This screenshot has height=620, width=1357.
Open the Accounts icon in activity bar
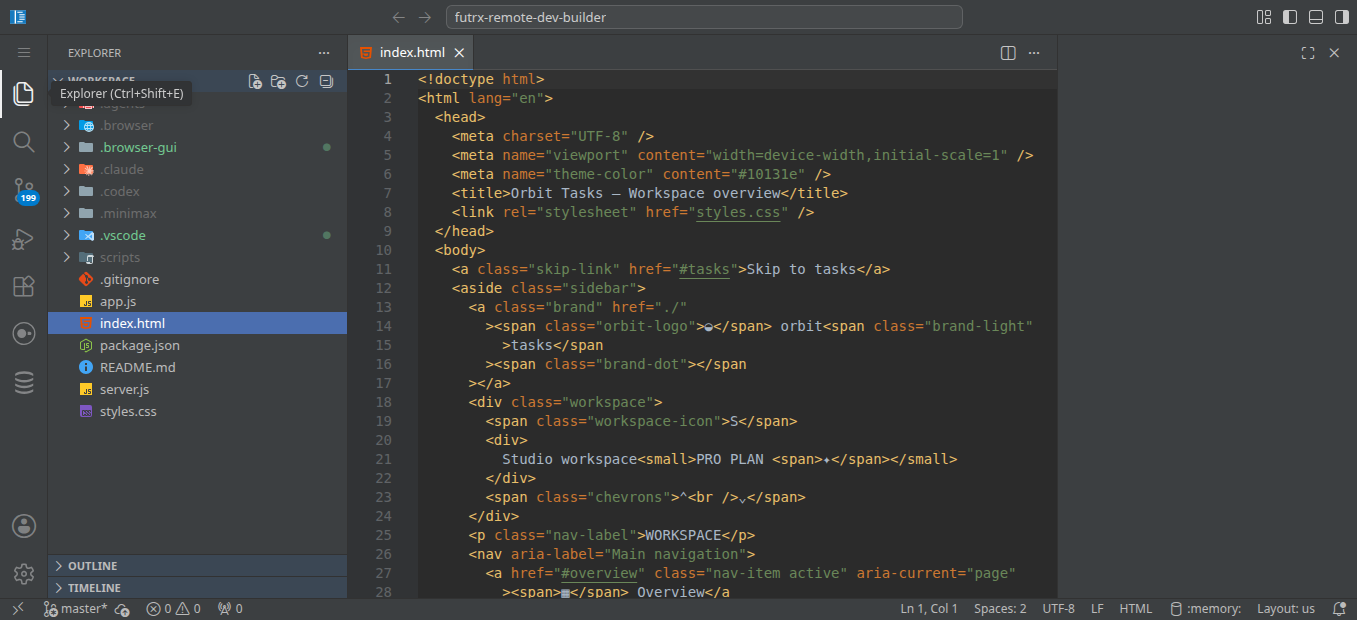(x=24, y=526)
